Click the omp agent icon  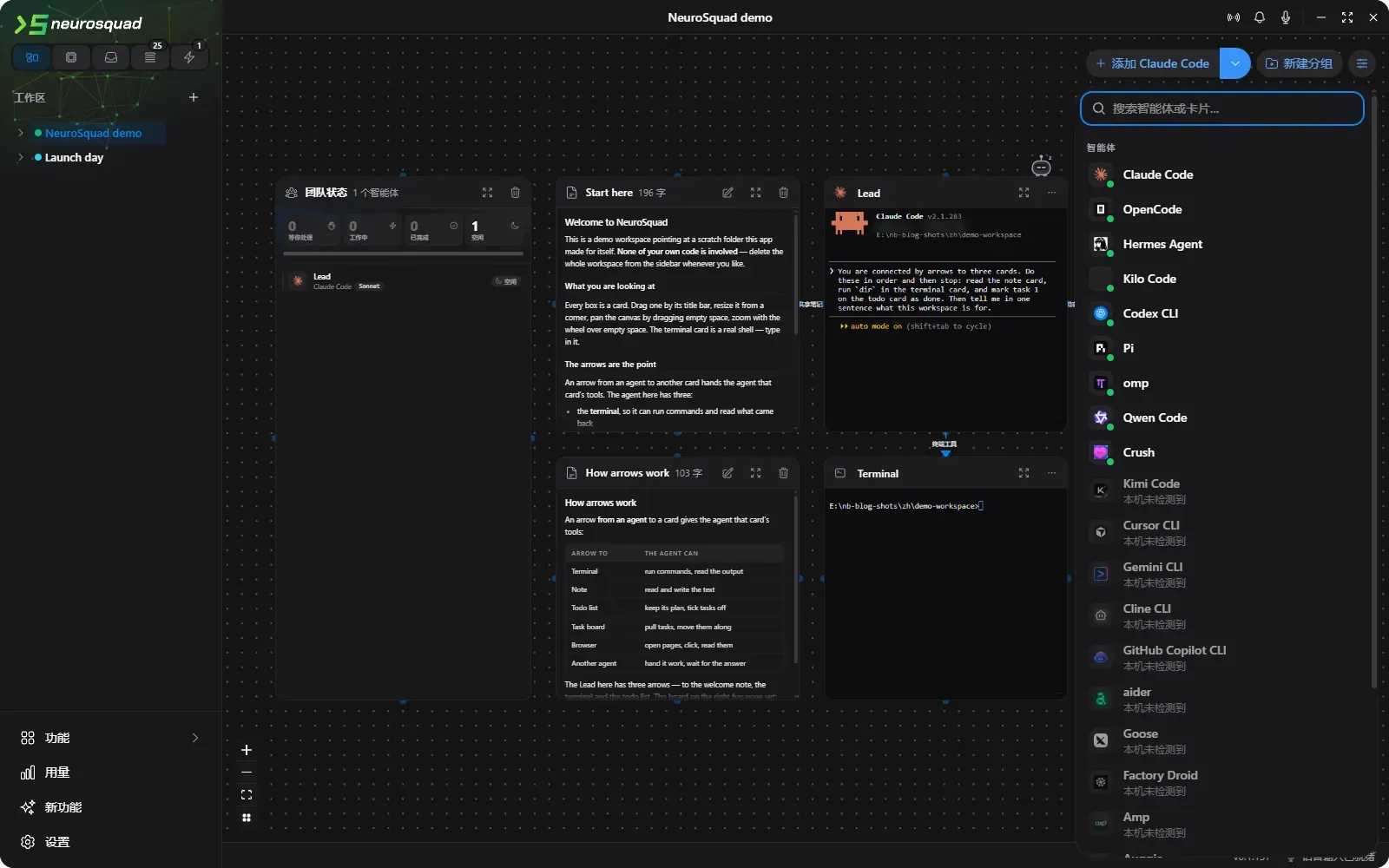(1101, 383)
